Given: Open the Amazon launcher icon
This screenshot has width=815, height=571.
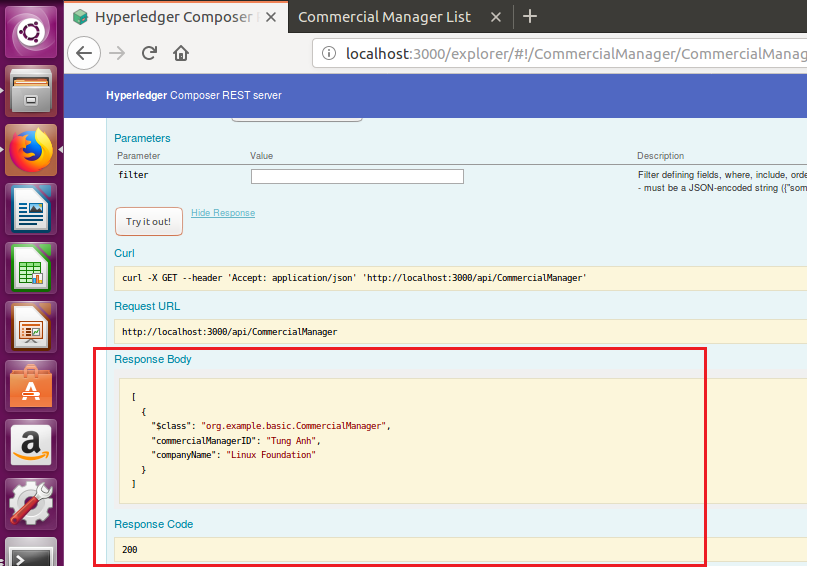Looking at the screenshot, I should tap(31, 445).
